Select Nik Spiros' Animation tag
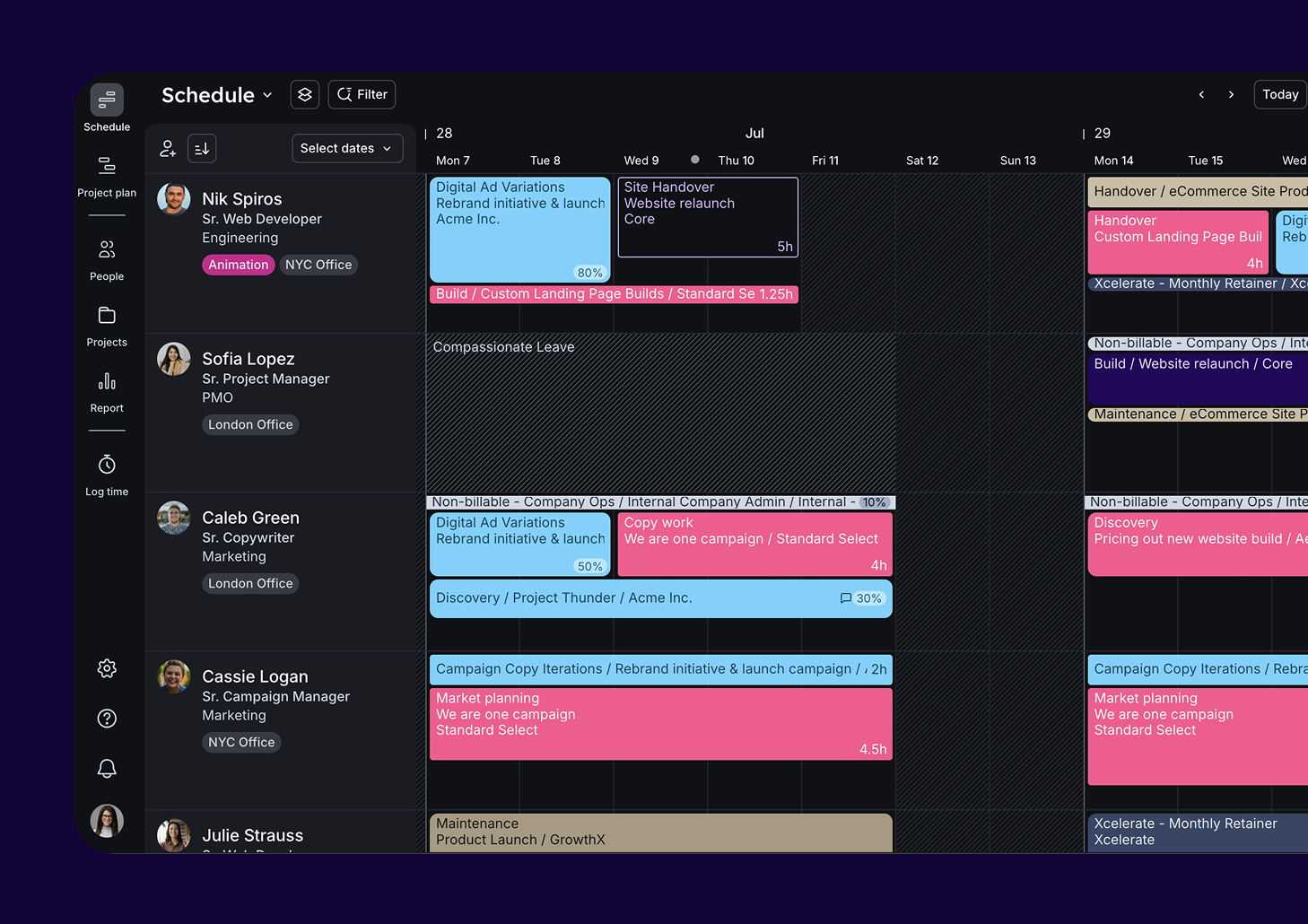The height and width of the screenshot is (924, 1308). [238, 265]
